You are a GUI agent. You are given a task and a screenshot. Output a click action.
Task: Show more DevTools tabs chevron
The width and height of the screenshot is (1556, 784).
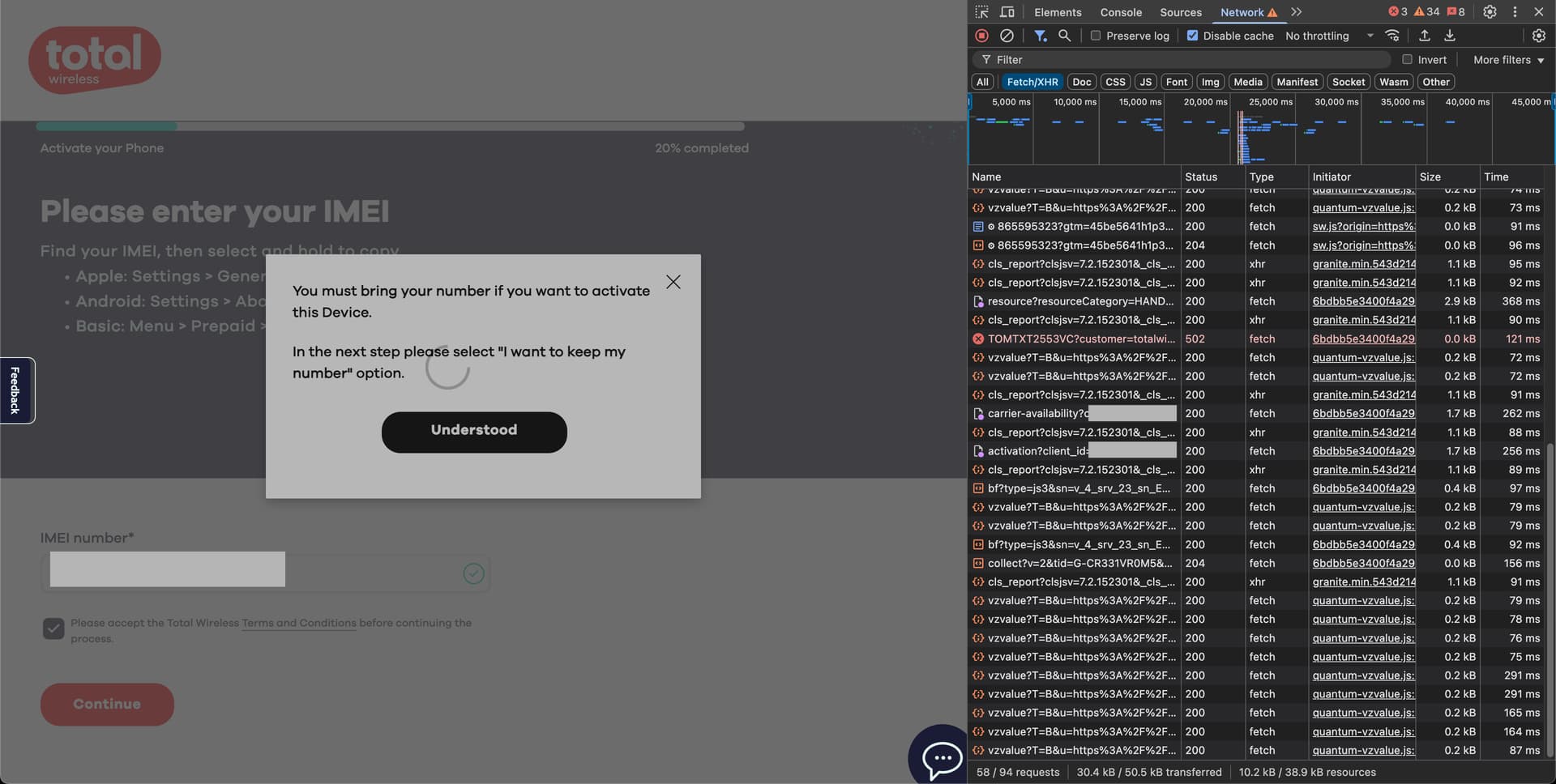point(1297,12)
